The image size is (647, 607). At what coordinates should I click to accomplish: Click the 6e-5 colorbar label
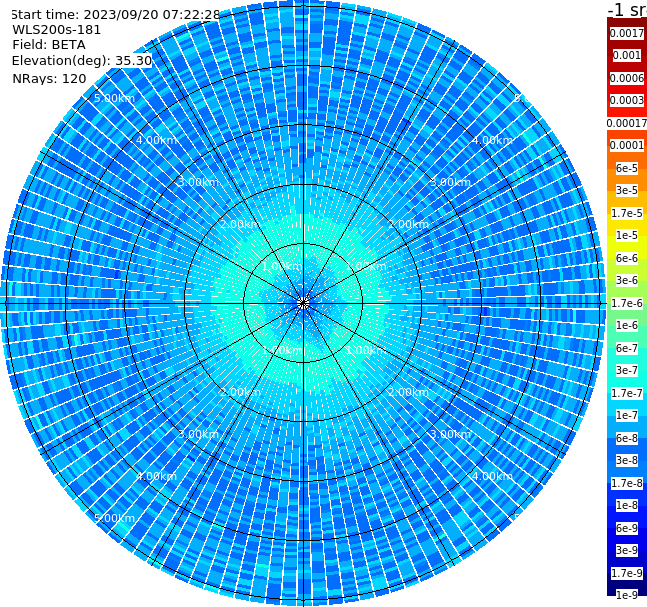[627, 168]
